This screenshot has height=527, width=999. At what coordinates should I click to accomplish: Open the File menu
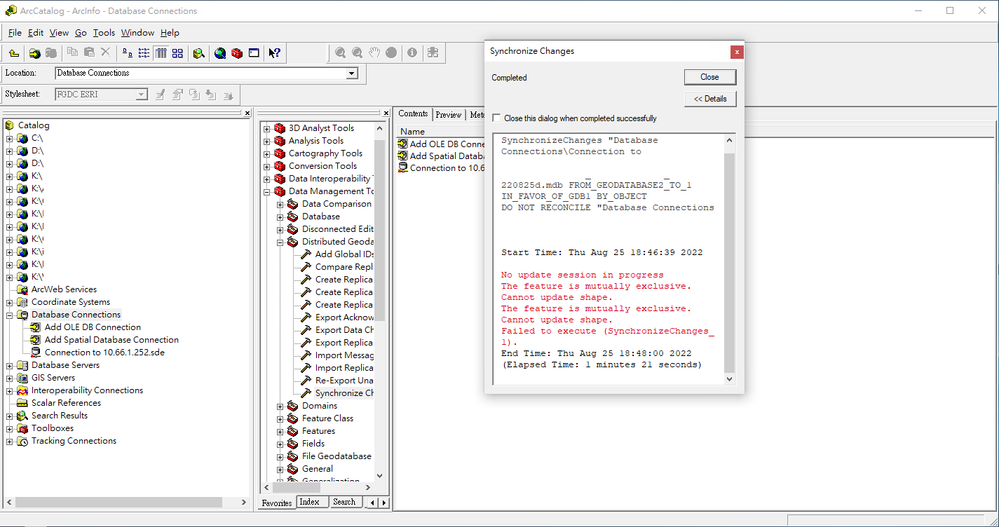[x=15, y=32]
